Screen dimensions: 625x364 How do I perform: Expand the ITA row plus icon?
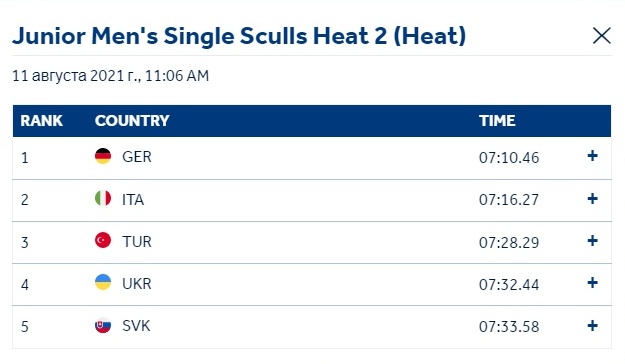point(592,199)
